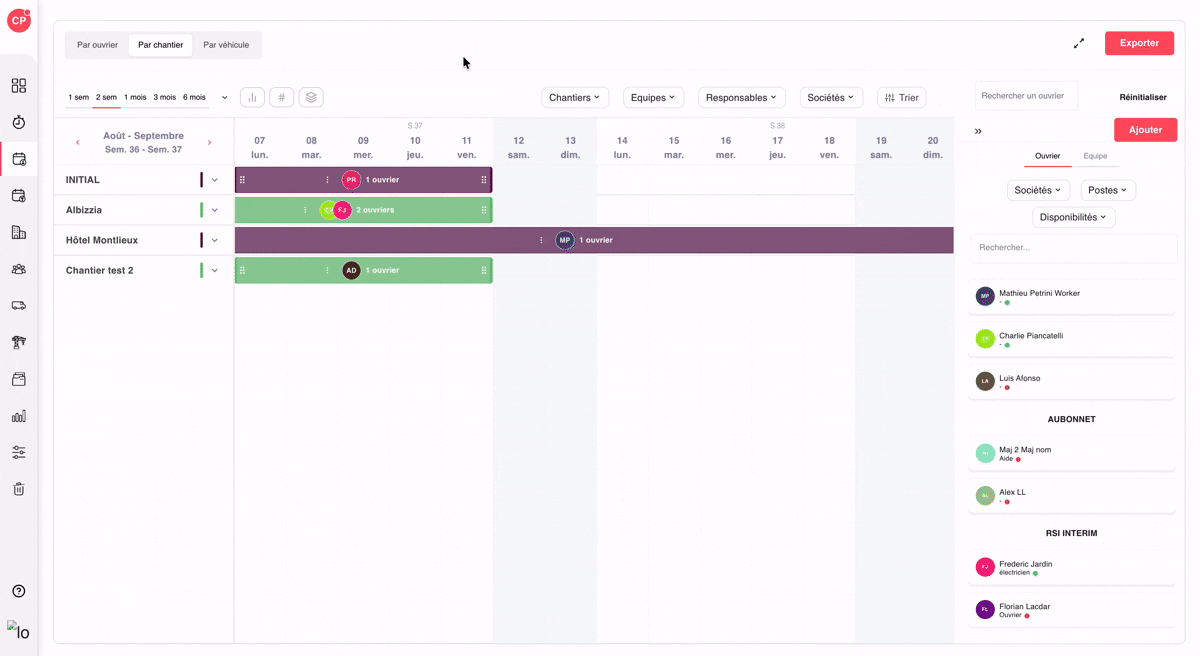Toggle the bar chart view button
Image resolution: width=1200 pixels, height=656 pixels.
pos(252,97)
